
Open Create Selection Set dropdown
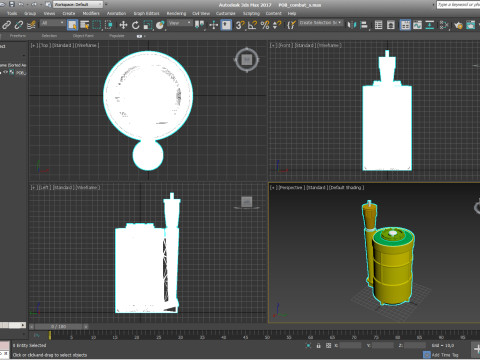tap(321, 23)
